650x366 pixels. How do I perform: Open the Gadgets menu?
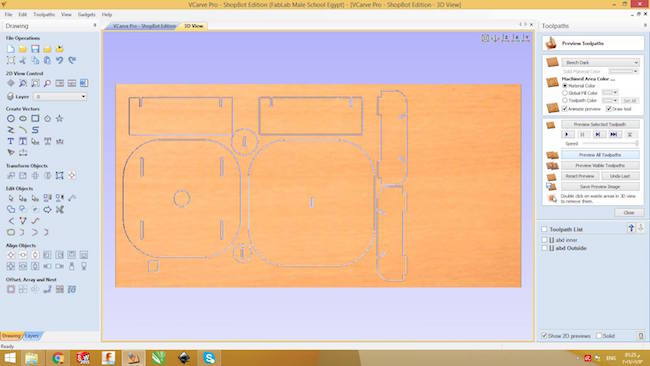tap(87, 15)
